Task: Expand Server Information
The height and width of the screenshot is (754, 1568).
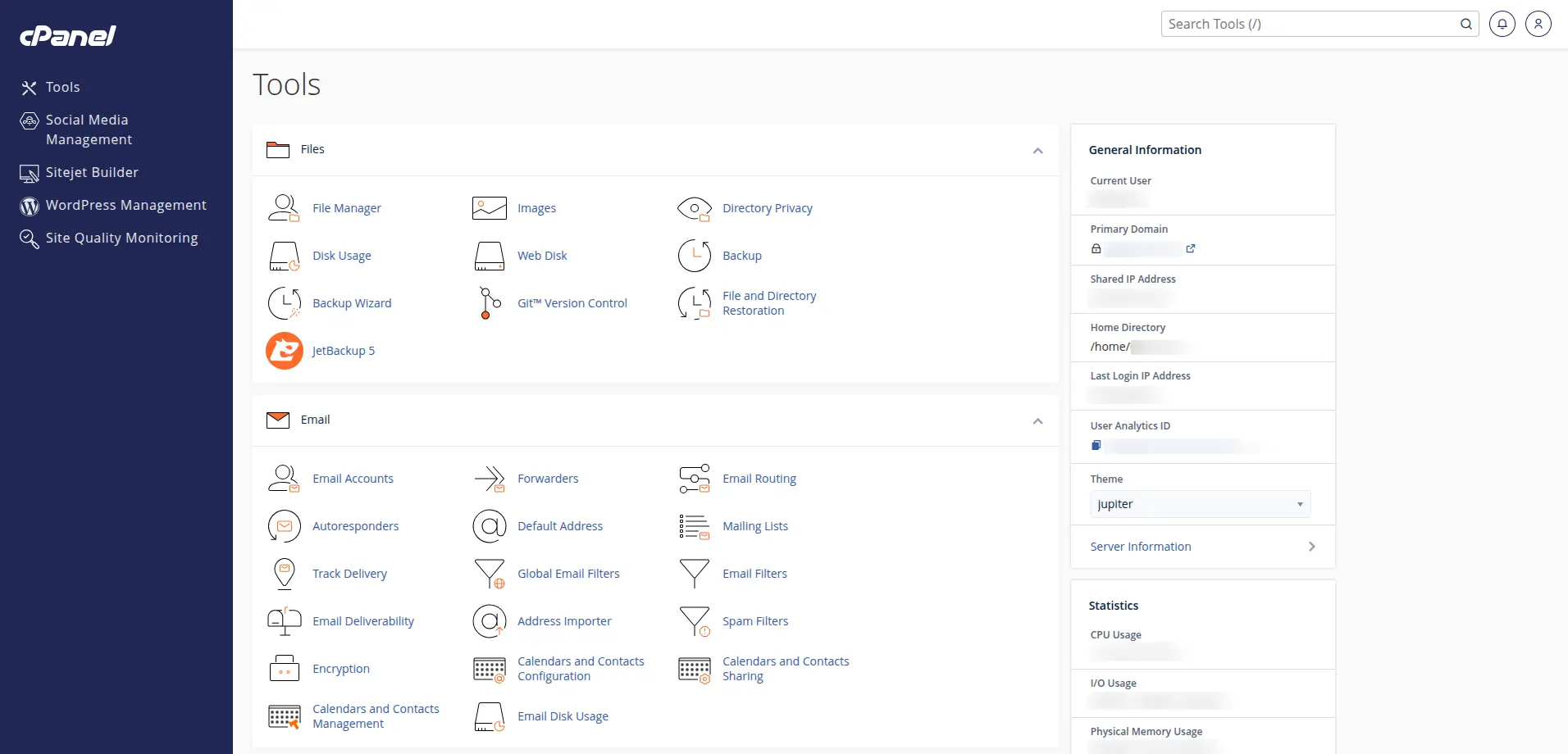Action: click(1203, 547)
